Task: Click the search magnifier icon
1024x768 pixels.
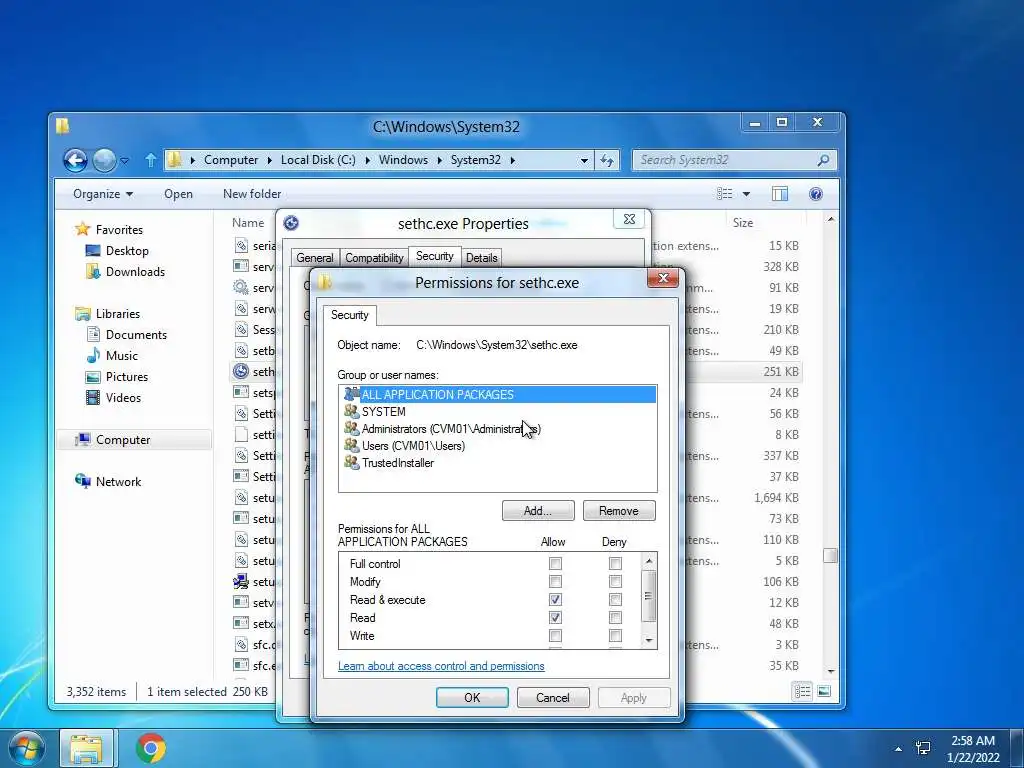Action: point(824,160)
